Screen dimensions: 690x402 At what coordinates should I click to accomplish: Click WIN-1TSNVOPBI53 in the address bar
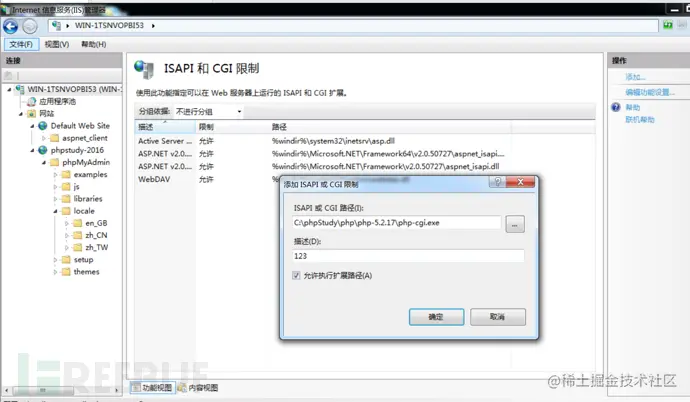109,26
